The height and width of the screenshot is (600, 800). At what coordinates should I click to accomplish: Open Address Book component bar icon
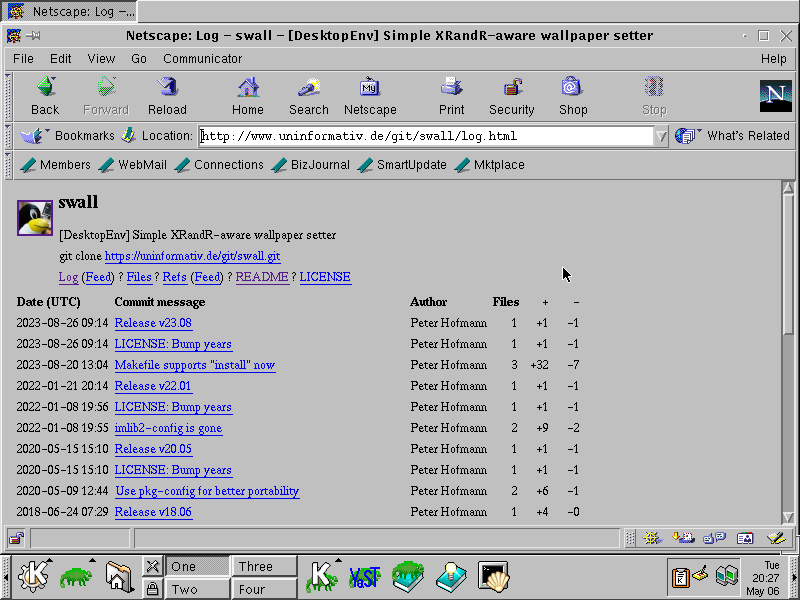(x=745, y=538)
